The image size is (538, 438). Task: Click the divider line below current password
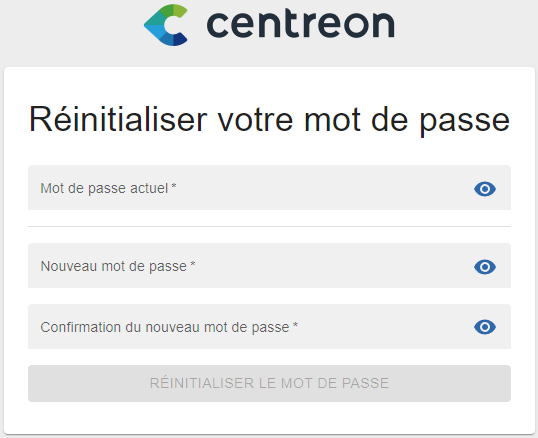[269, 226]
